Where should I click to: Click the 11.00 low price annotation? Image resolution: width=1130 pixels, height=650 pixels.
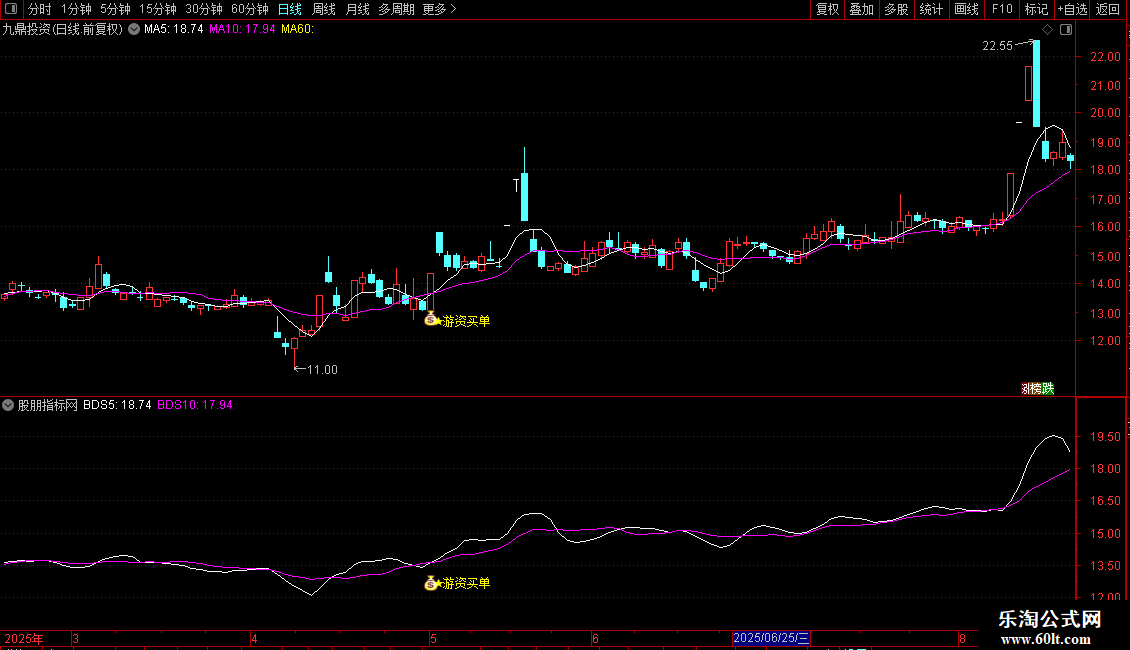pos(322,370)
